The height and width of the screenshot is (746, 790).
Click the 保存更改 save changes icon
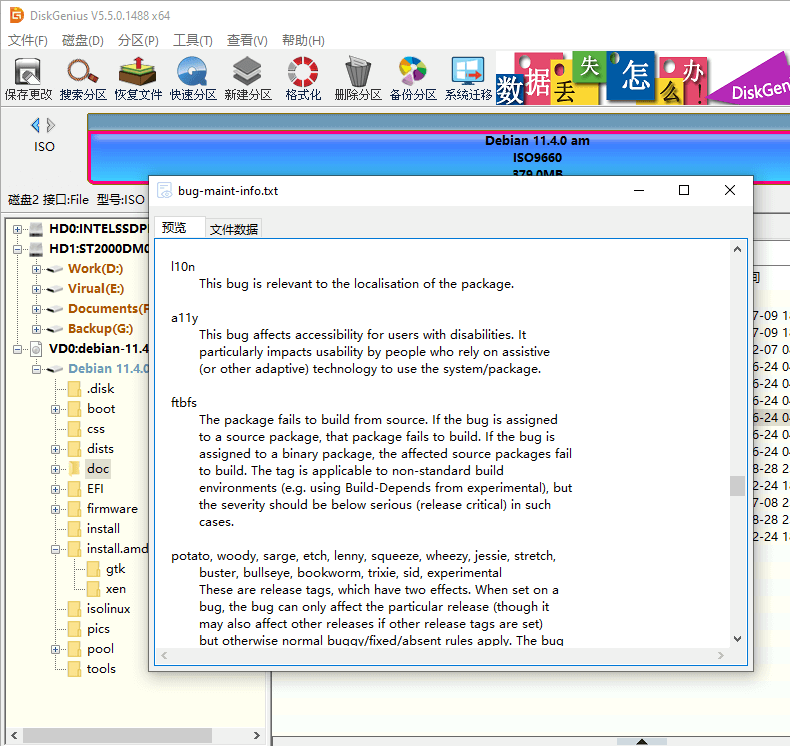(x=28, y=79)
